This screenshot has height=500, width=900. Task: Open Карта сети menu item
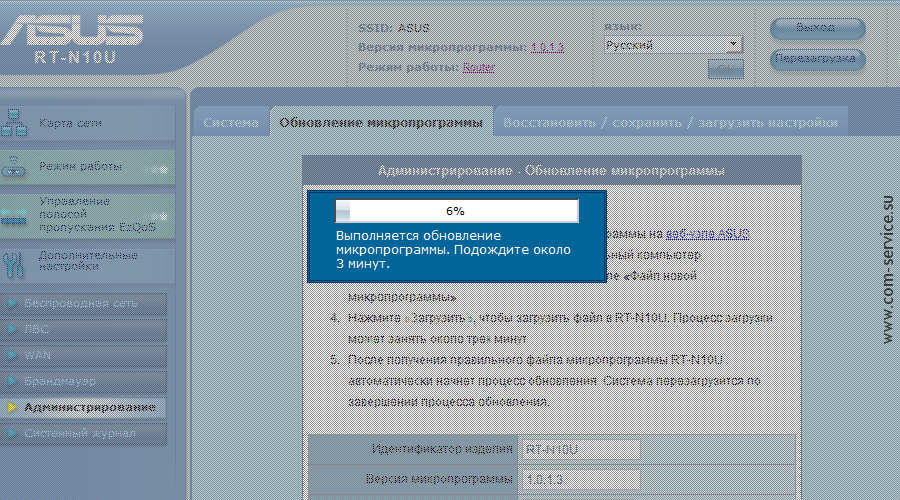pos(87,123)
